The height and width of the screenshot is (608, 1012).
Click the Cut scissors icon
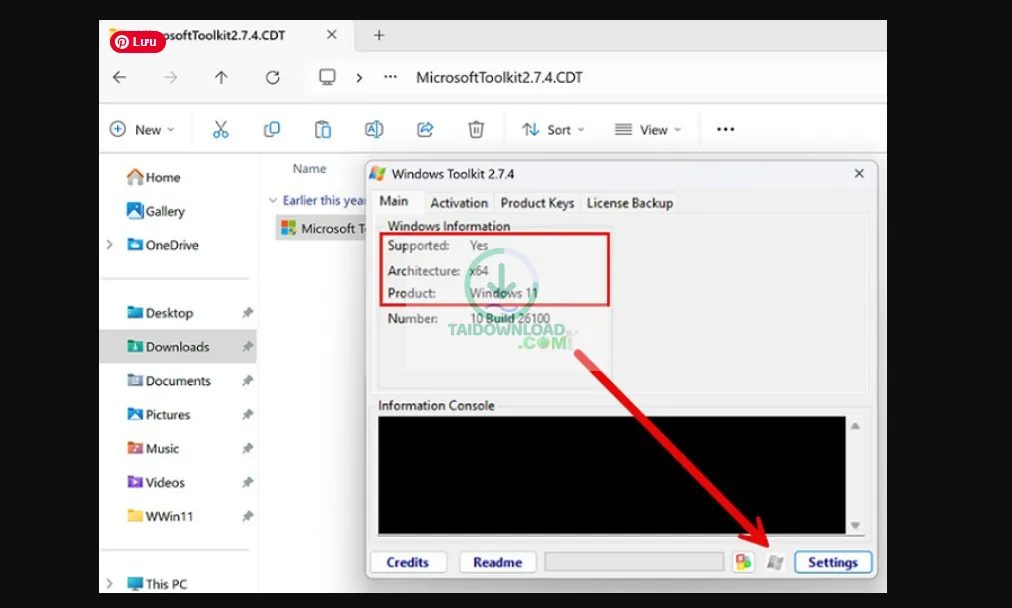point(221,129)
